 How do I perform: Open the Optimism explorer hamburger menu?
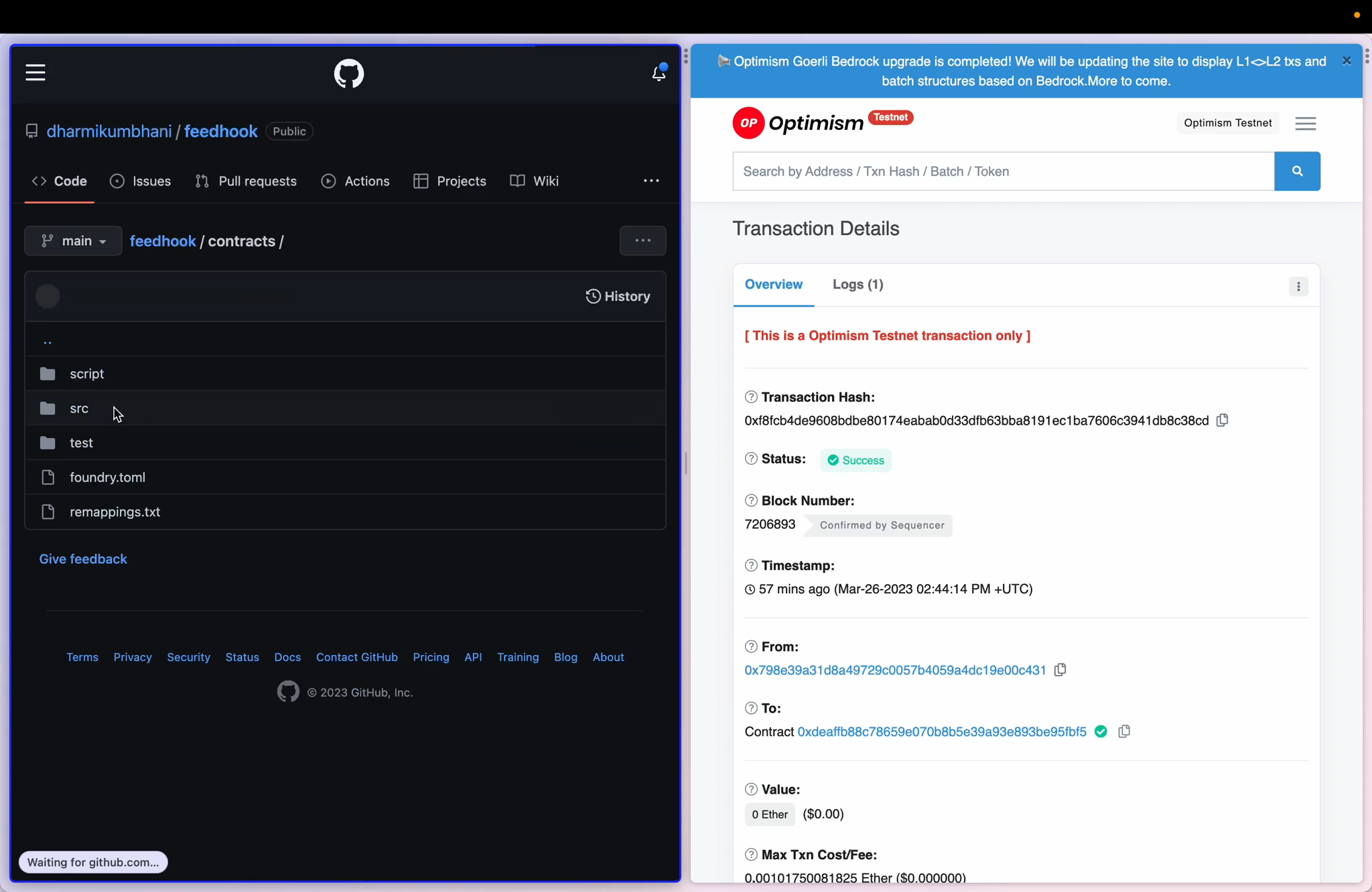(x=1306, y=123)
